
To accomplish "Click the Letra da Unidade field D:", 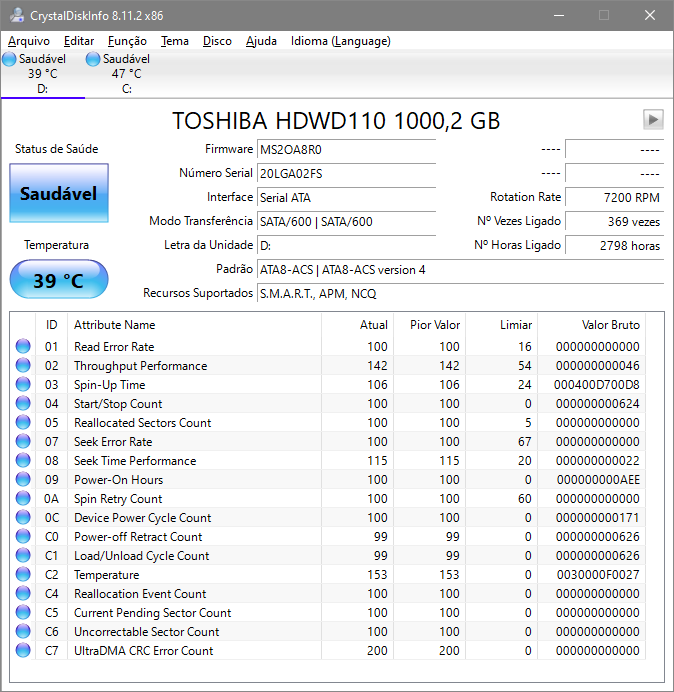I will (x=346, y=245).
